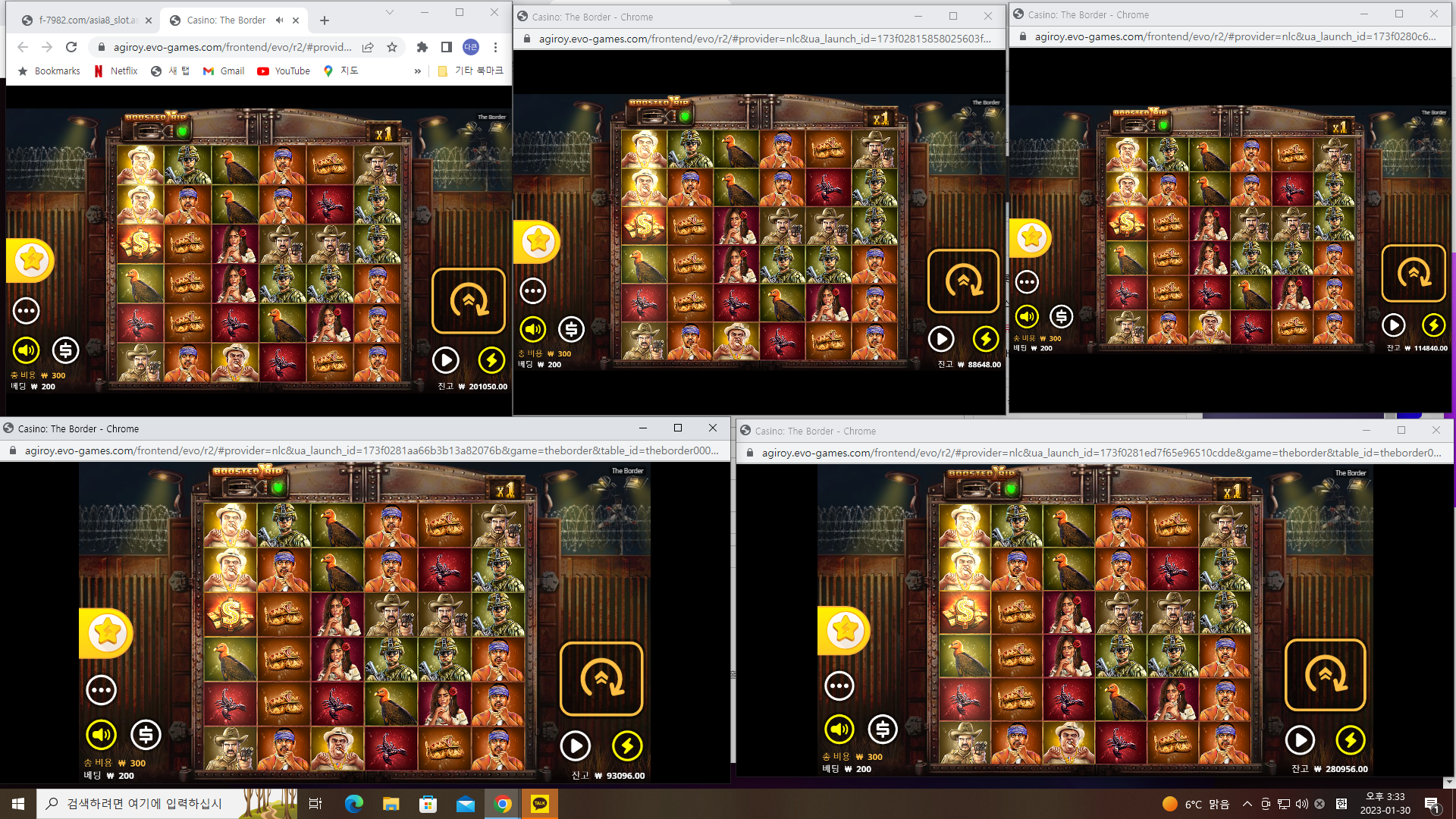Start autoplay in the 93096.00 balance game
The image size is (1456, 819).
click(x=576, y=746)
